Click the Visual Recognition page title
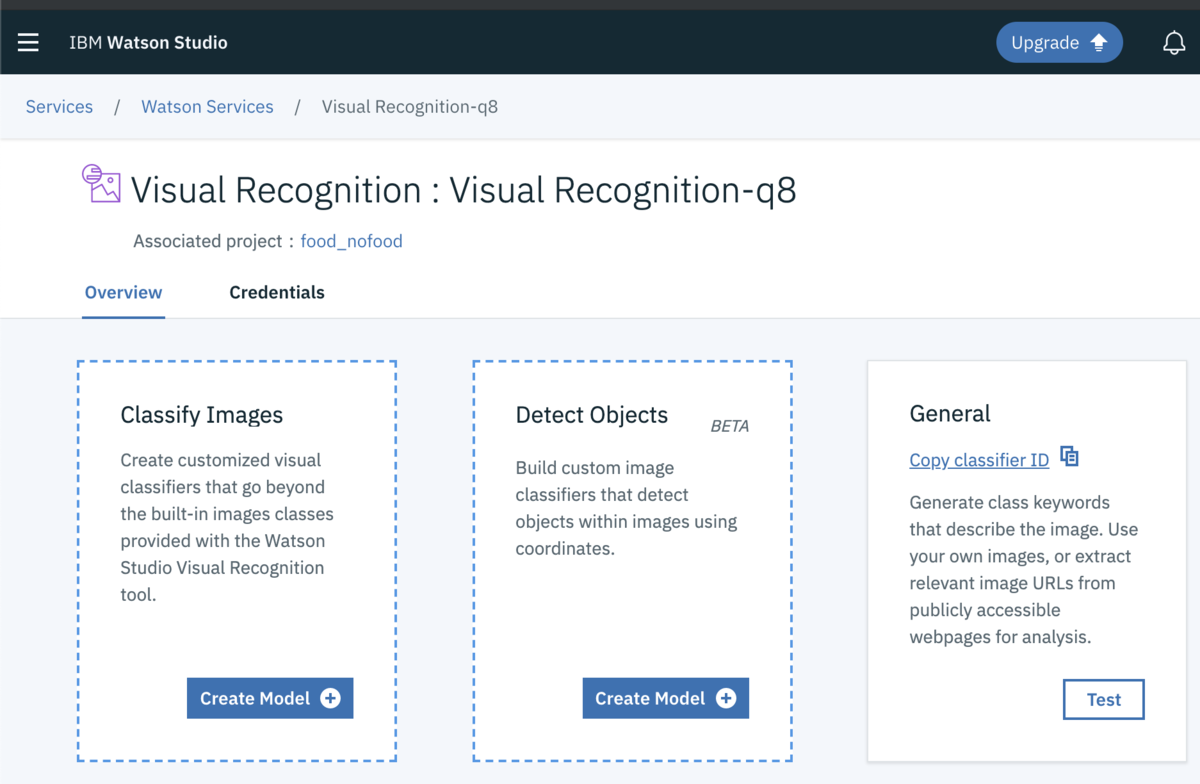1200x784 pixels. (x=463, y=190)
